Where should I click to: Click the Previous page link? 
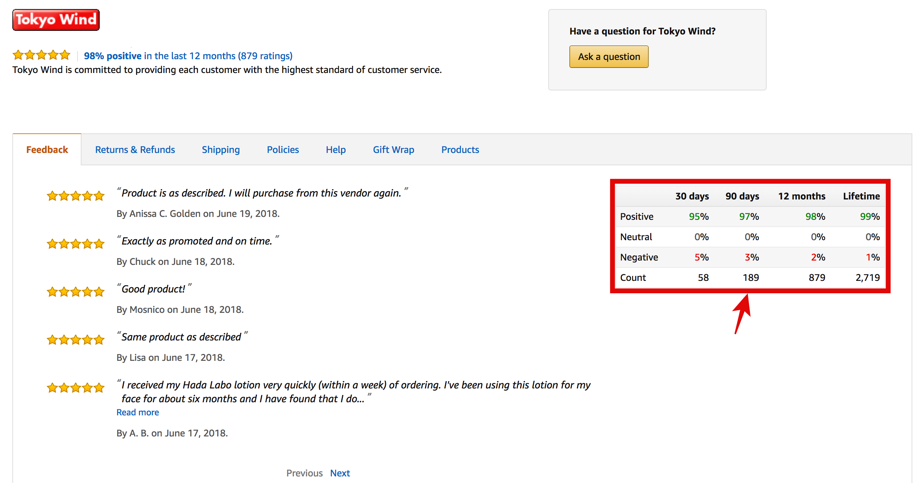(304, 473)
